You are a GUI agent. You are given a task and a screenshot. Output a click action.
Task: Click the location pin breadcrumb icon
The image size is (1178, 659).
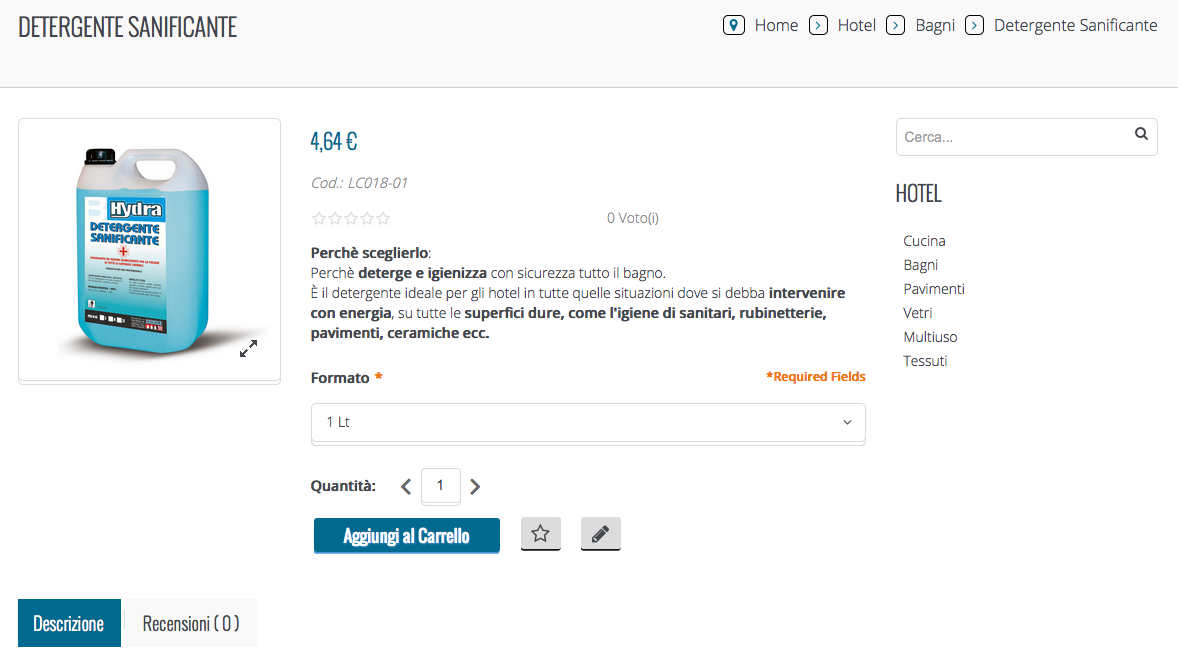tap(734, 25)
